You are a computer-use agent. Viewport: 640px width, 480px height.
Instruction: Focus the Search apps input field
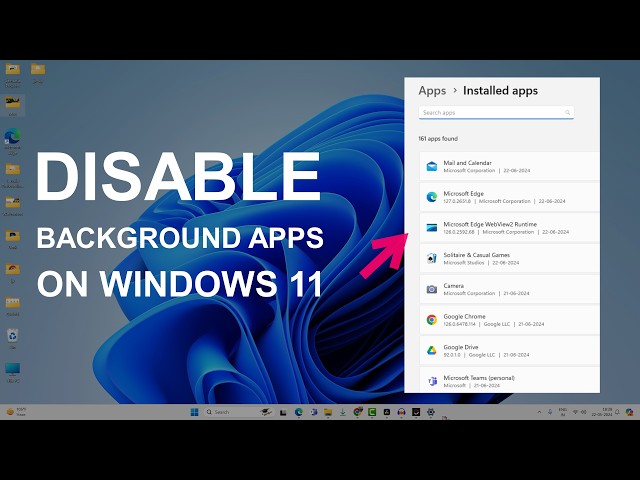coord(496,112)
